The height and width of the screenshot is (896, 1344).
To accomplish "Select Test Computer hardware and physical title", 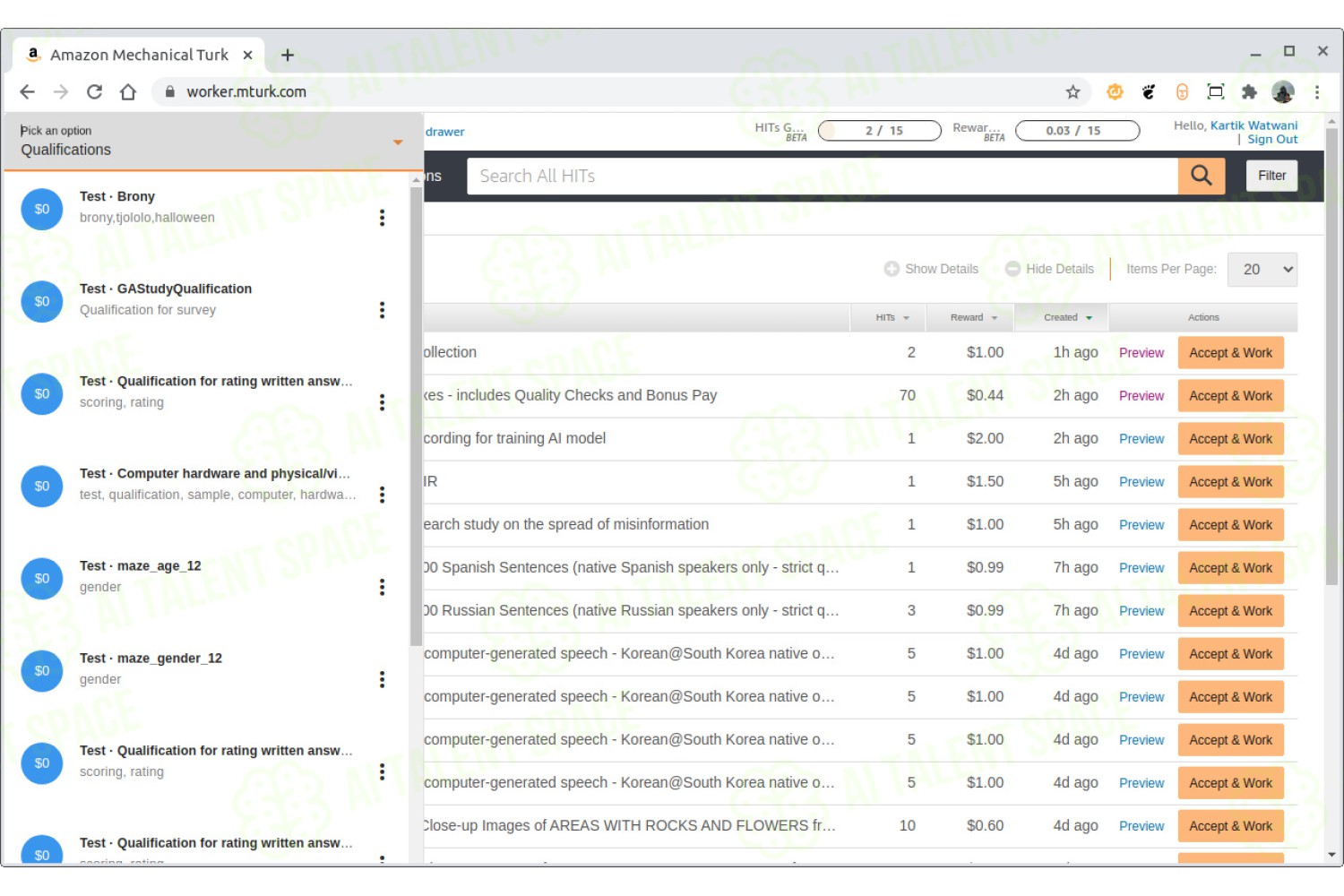I will point(215,473).
